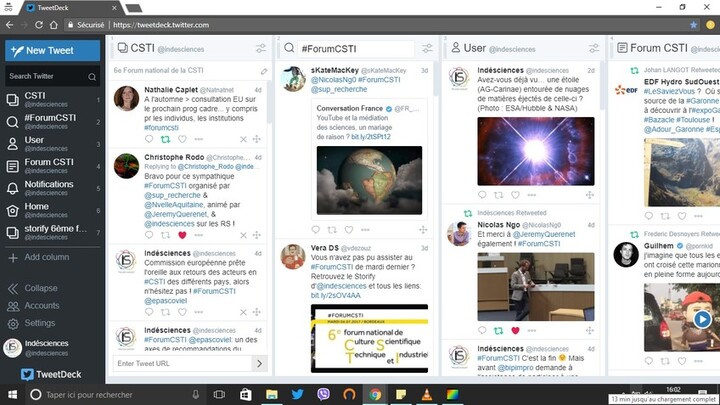Open sKateMacKey's avatar profile
This screenshot has width=720, height=405.
[x=293, y=79]
